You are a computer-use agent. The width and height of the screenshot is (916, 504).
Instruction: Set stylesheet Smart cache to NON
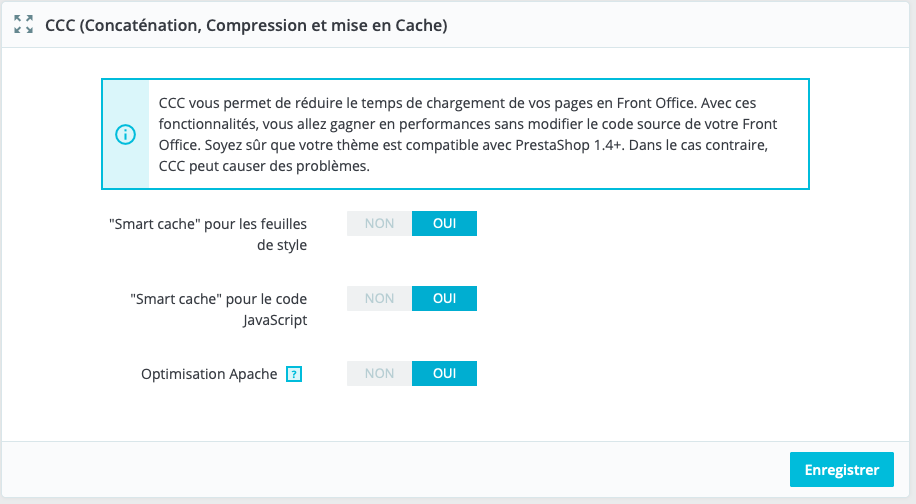379,223
